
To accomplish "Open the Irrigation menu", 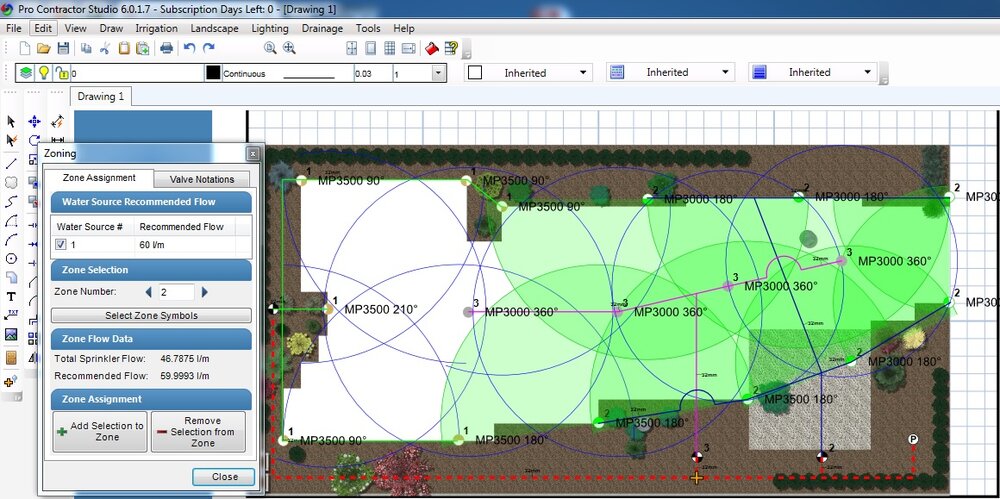I will 156,28.
